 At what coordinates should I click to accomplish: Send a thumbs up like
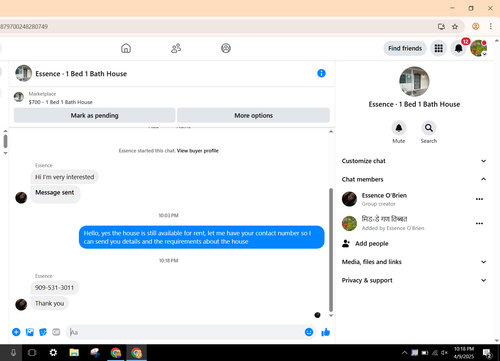[325, 332]
